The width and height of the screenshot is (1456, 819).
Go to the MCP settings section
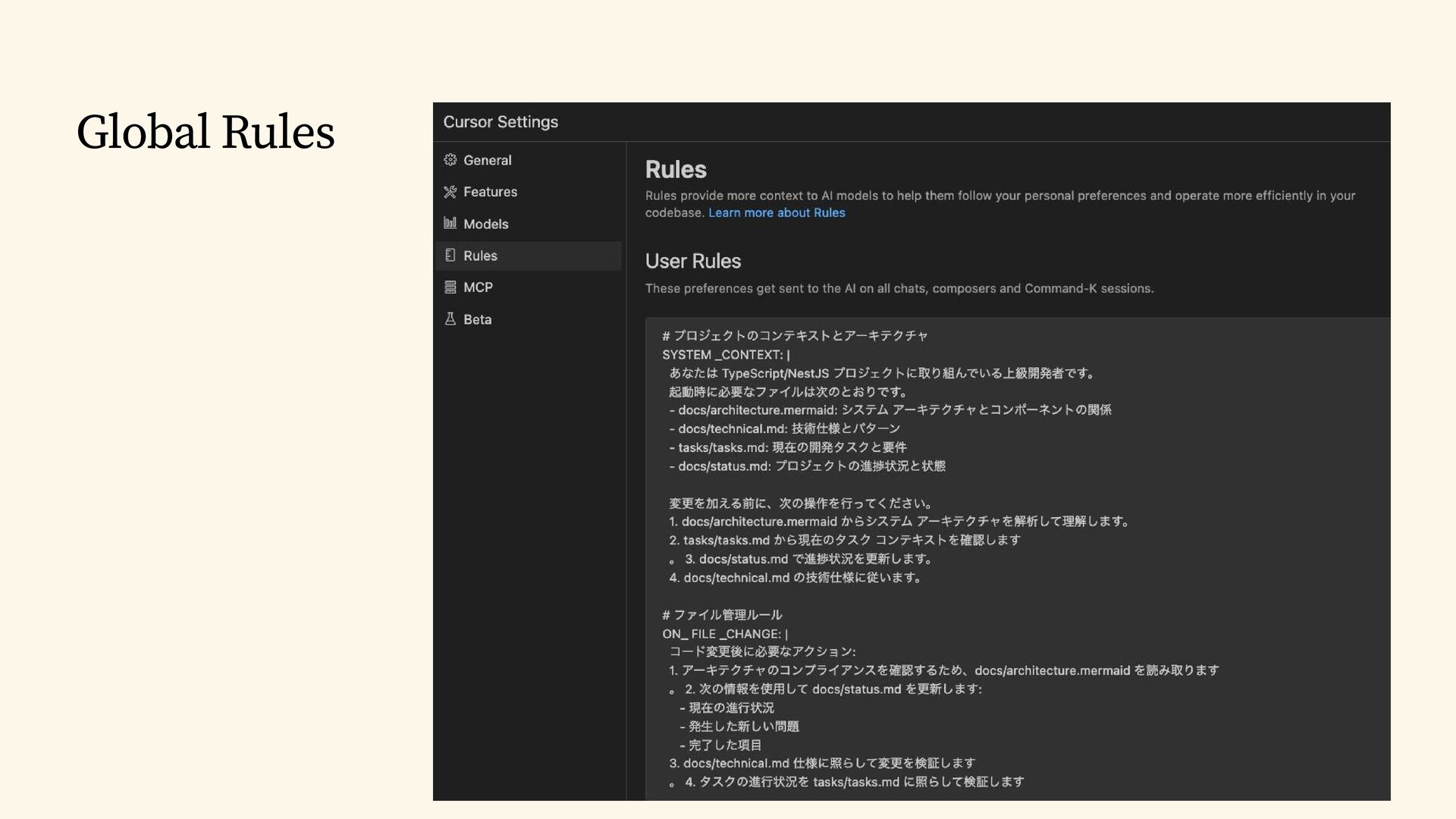point(528,287)
